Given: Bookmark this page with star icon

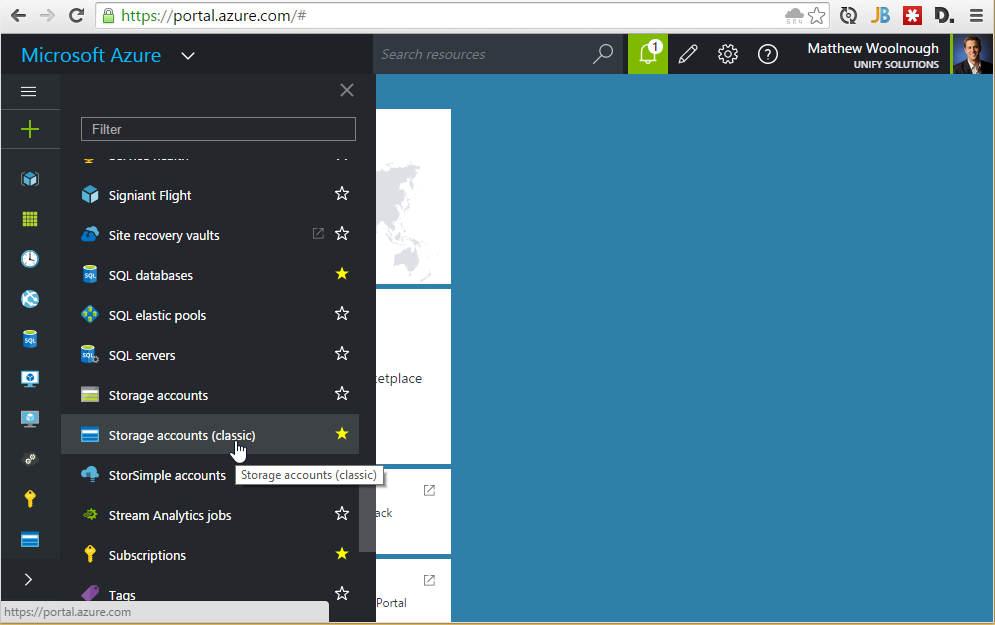Looking at the screenshot, I should click(x=817, y=15).
